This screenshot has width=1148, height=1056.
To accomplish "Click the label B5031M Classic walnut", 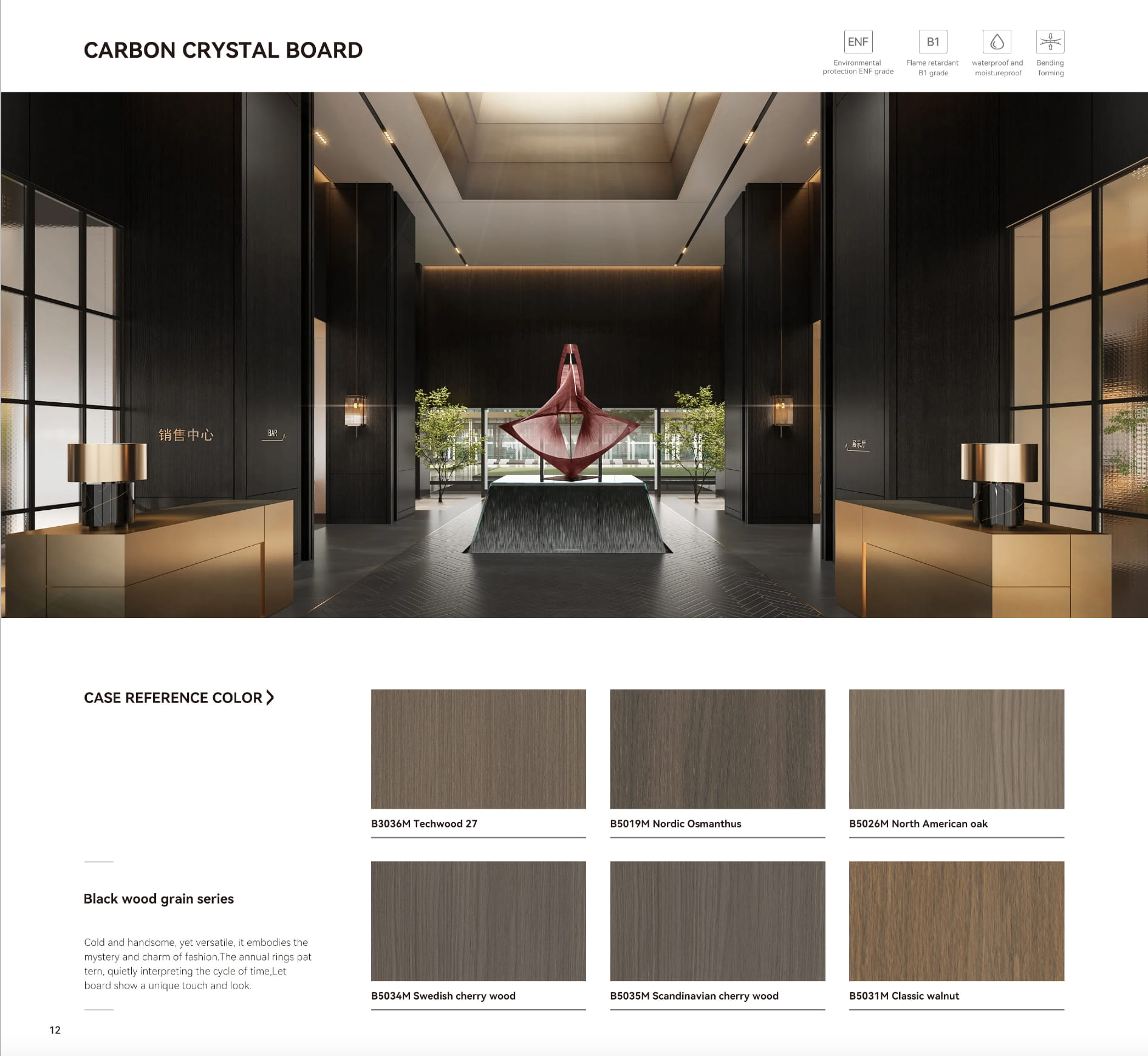I will (x=904, y=996).
